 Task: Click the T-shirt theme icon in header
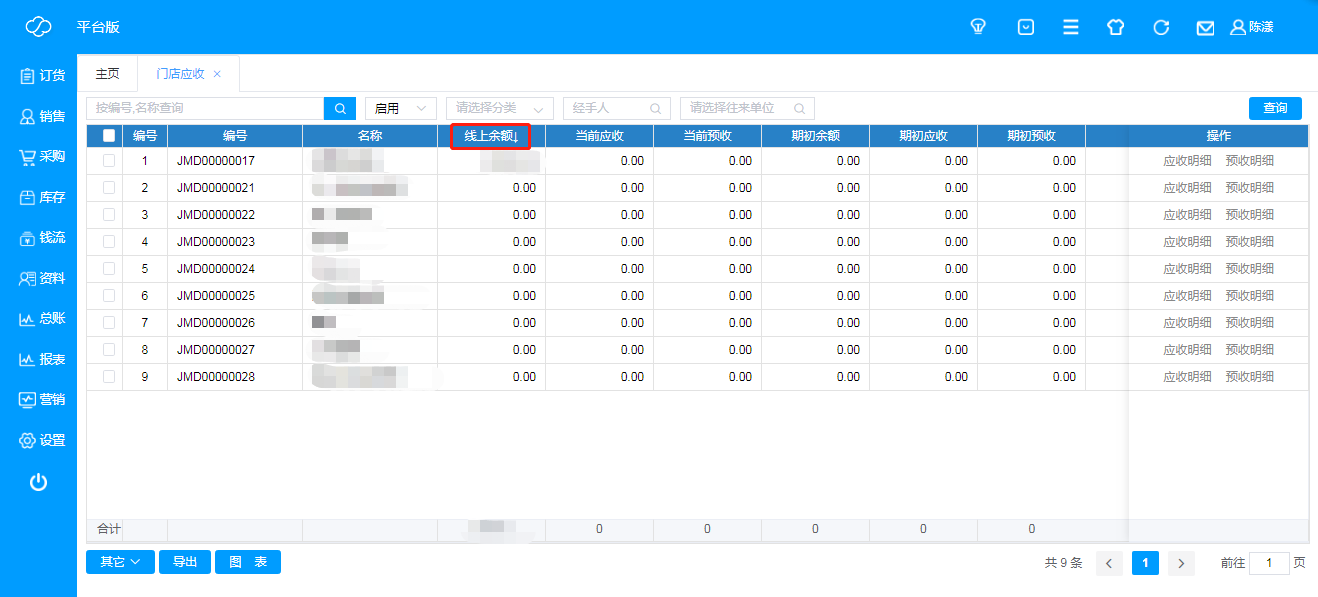point(1115,27)
